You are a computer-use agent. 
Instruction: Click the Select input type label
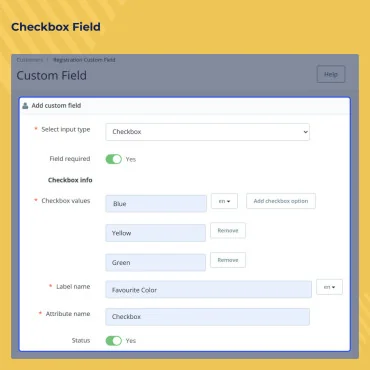click(66, 130)
